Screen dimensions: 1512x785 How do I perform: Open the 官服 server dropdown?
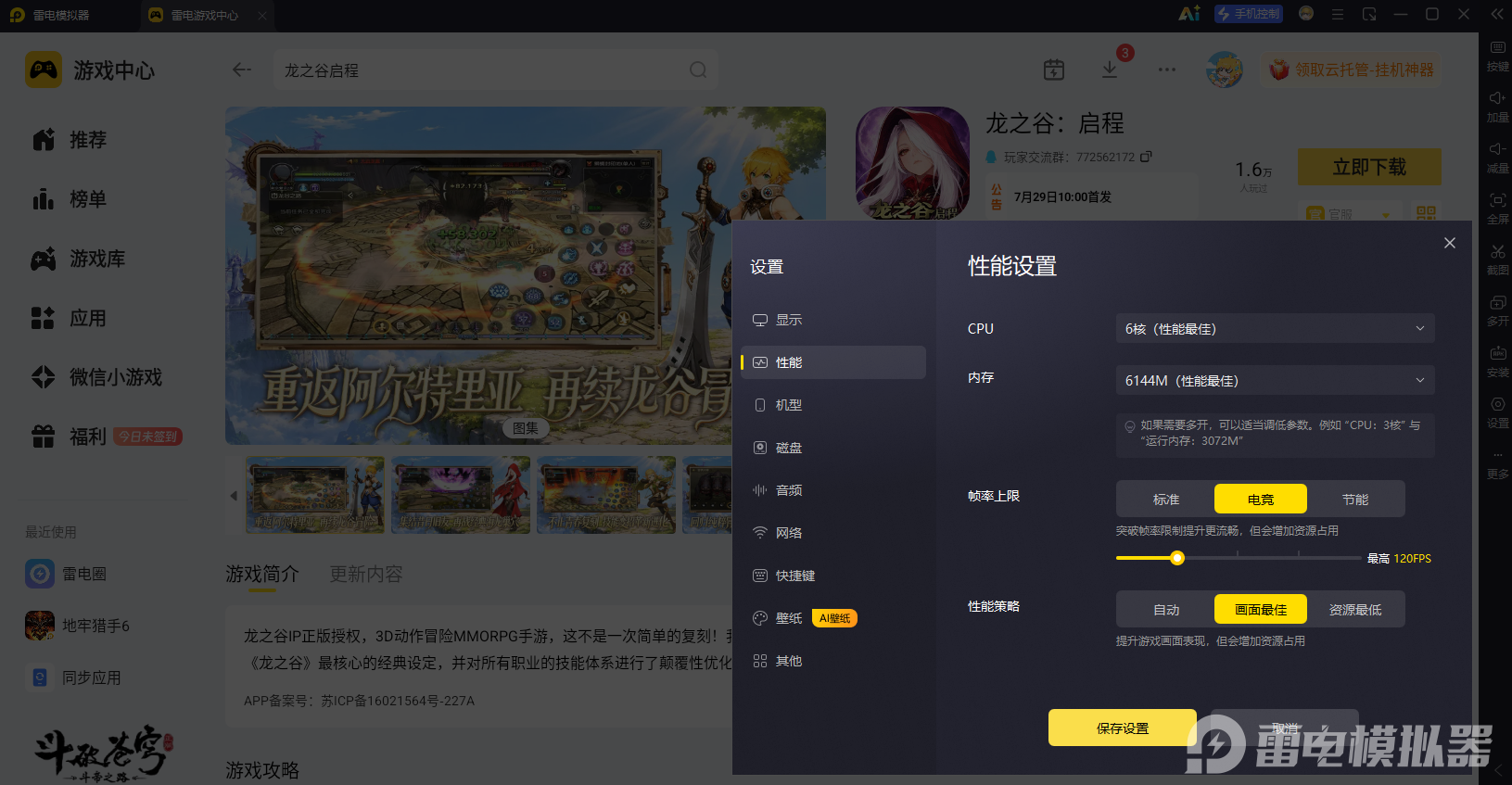coord(1348,213)
